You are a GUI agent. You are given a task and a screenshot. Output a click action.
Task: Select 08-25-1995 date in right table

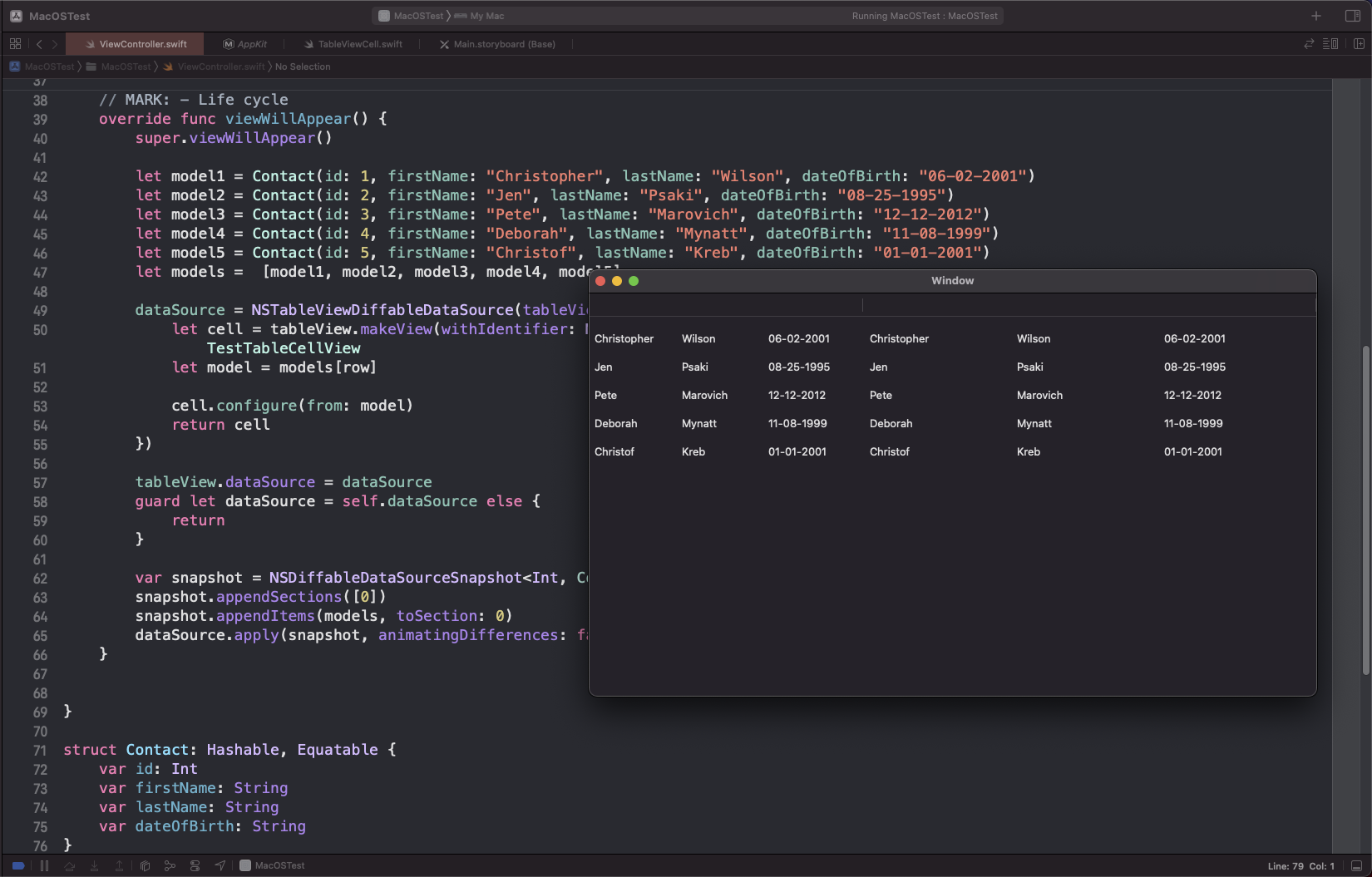coord(1195,367)
